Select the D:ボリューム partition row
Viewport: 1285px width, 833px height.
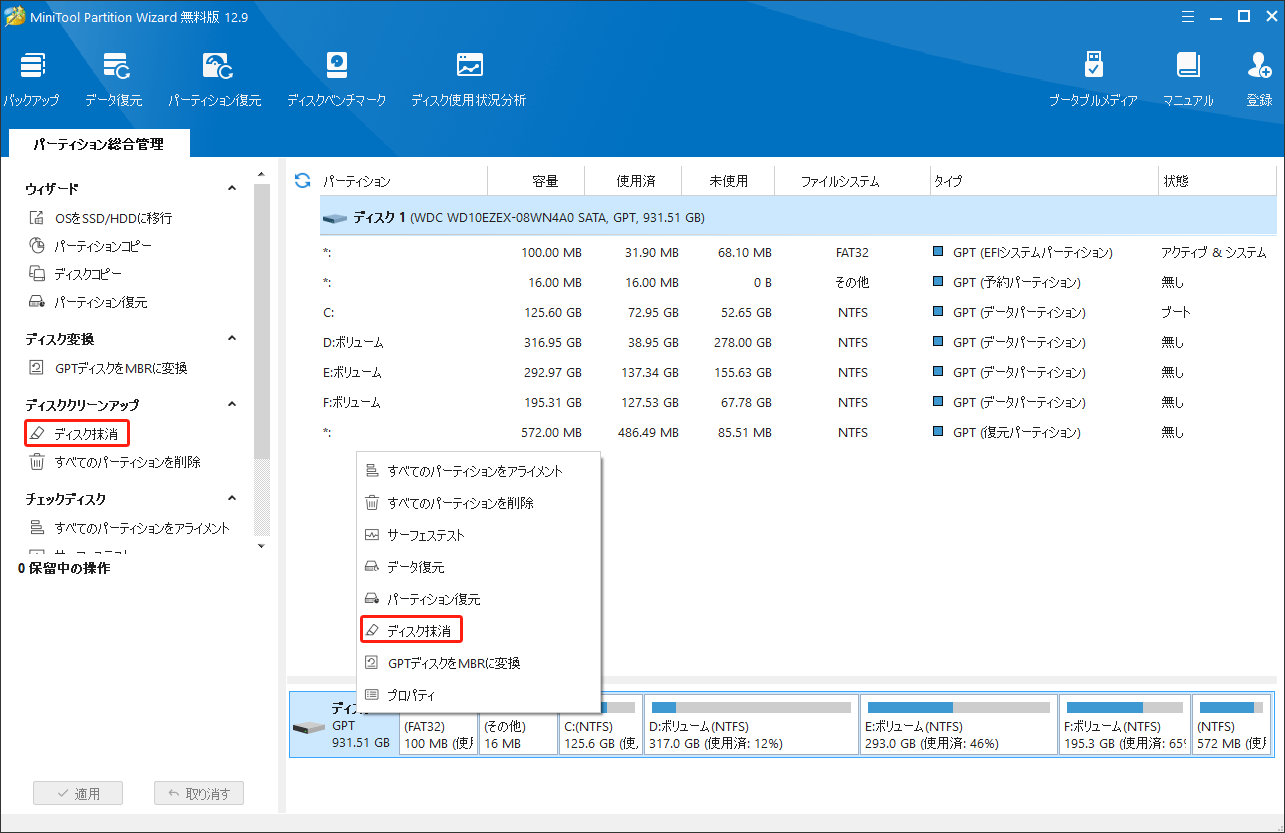click(x=798, y=342)
